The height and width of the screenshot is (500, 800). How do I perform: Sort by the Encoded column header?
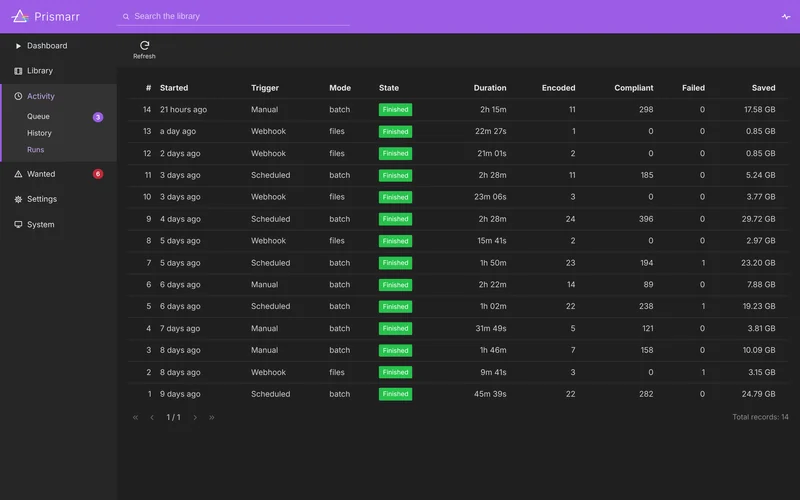point(558,88)
